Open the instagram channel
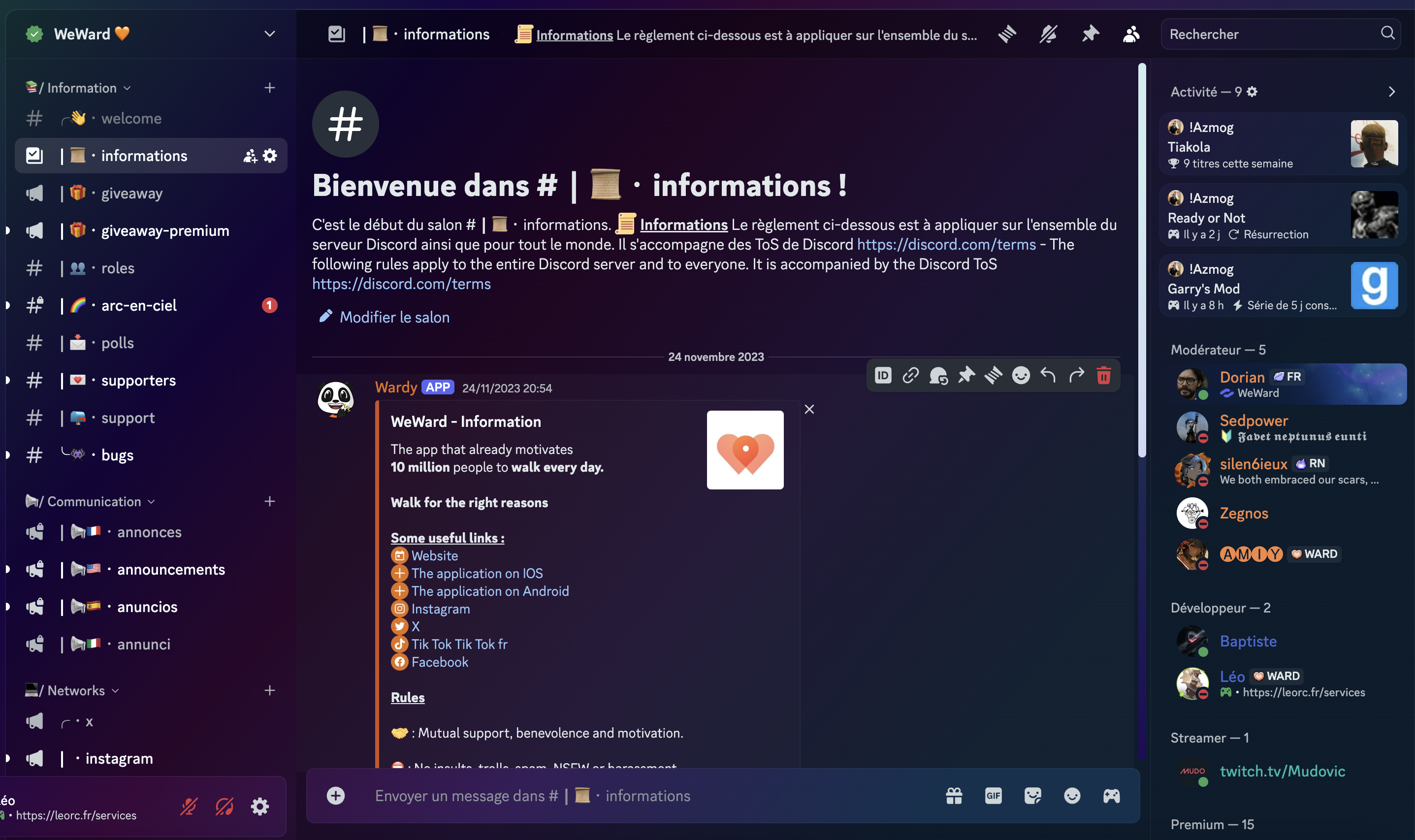This screenshot has height=840, width=1415. 151,758
